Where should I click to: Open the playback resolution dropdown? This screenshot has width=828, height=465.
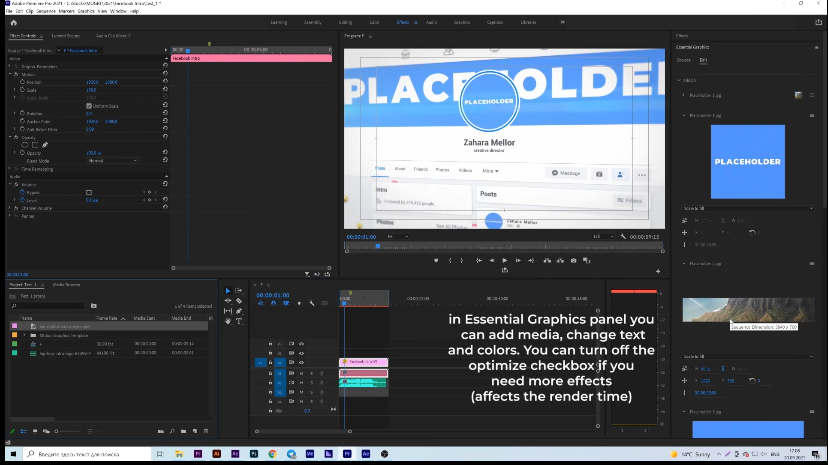pos(603,236)
